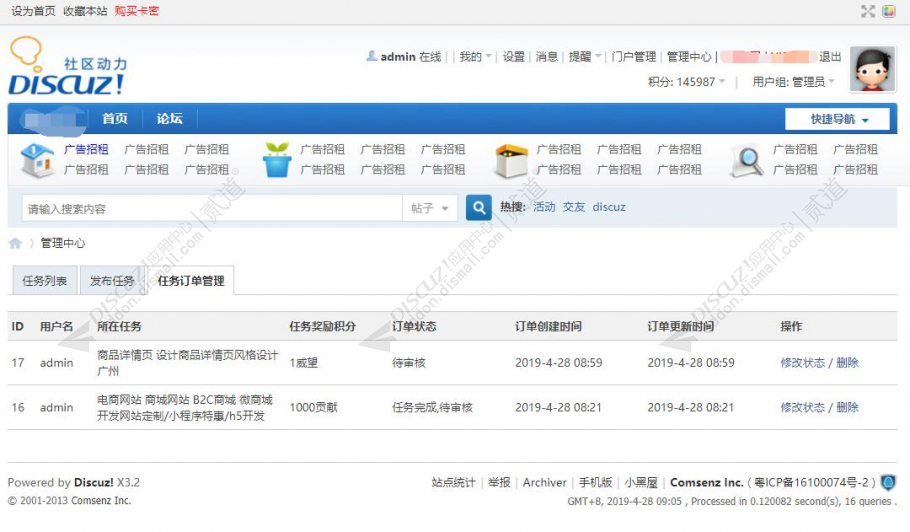
Task: Click the plant pot ad icon
Action: pyautogui.click(x=277, y=160)
